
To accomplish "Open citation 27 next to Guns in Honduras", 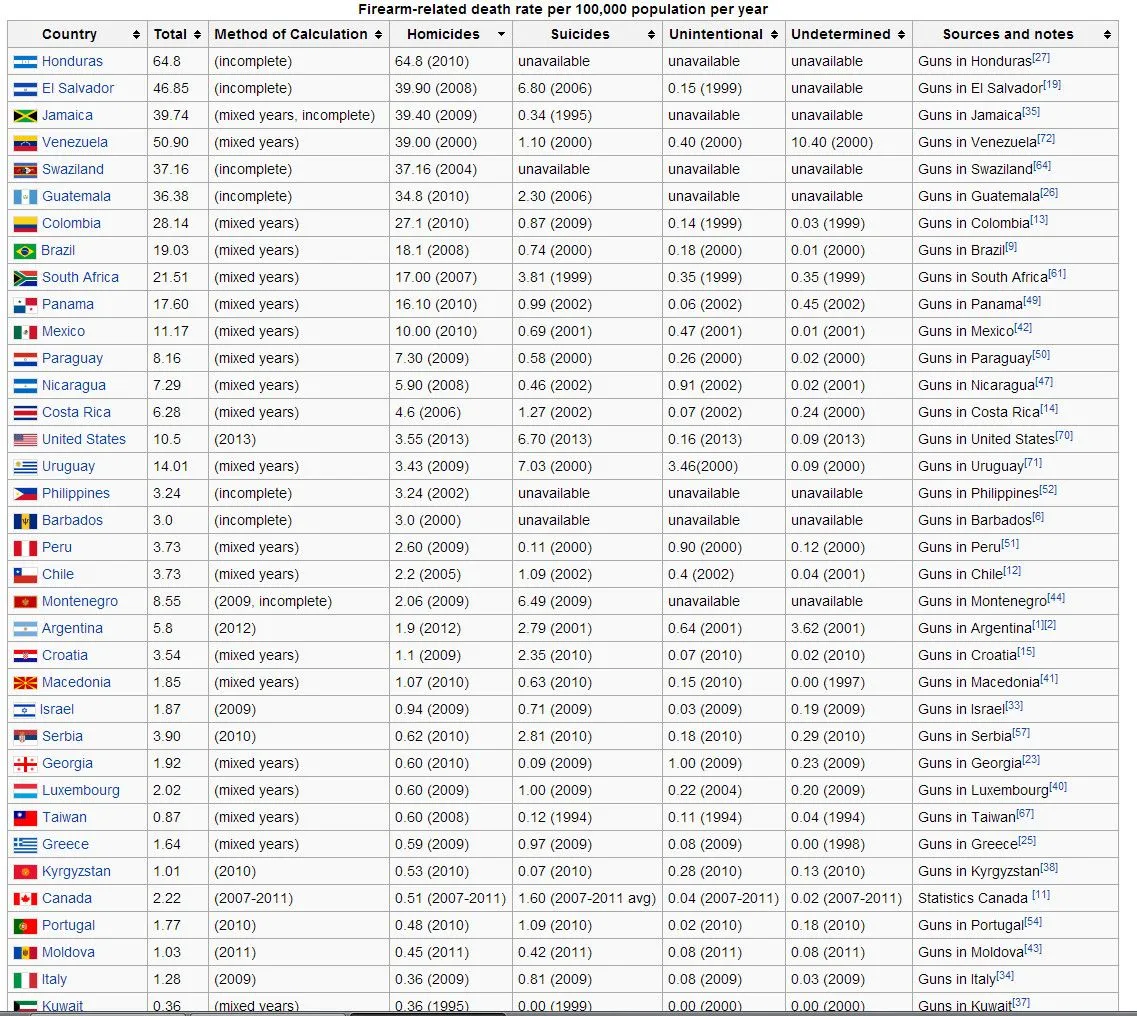I will pyautogui.click(x=1041, y=58).
